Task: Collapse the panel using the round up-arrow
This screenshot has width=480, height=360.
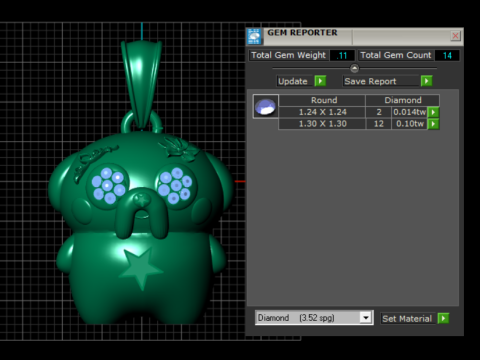Action: tap(354, 68)
